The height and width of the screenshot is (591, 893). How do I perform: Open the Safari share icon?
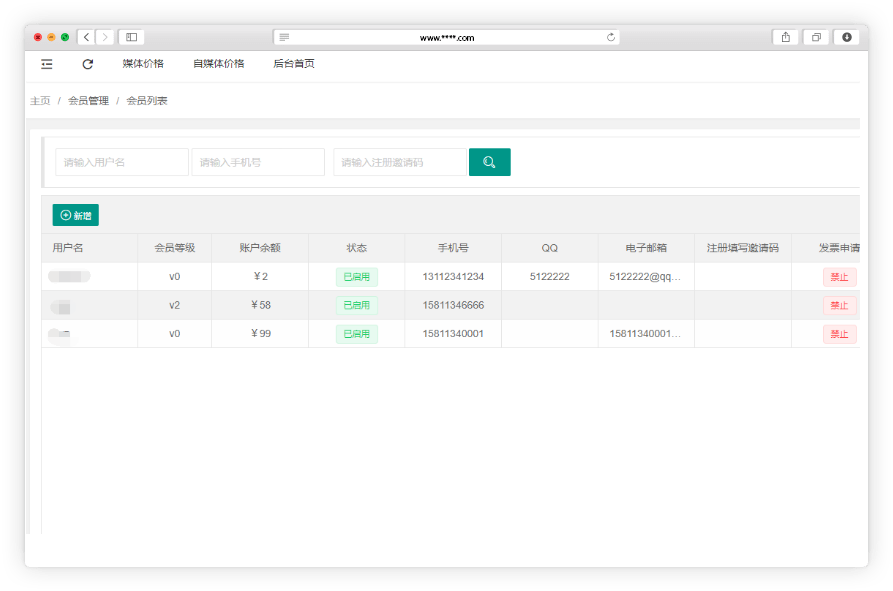pos(785,37)
